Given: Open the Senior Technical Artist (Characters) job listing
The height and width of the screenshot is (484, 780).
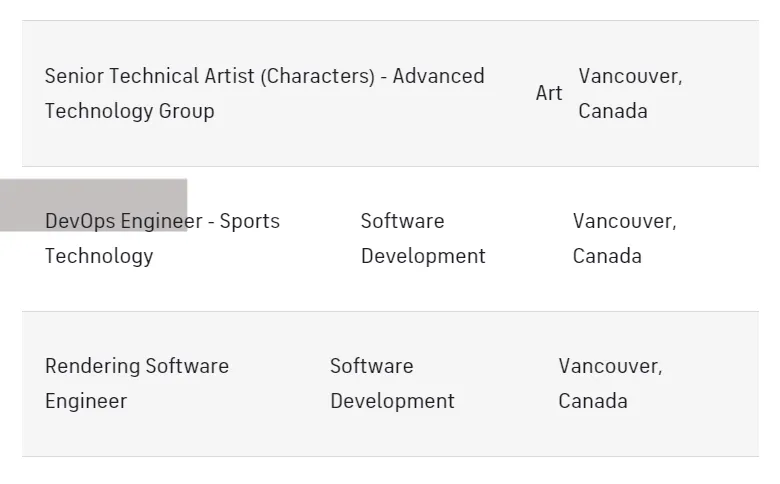Looking at the screenshot, I should point(265,94).
